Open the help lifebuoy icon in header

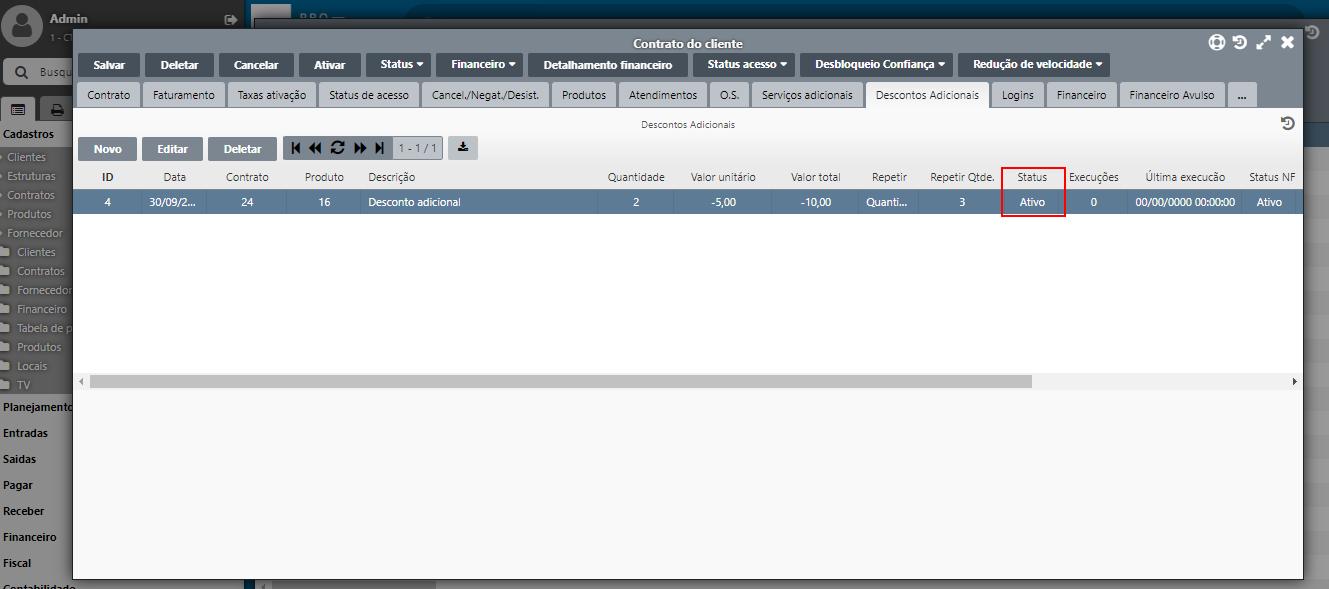(x=1217, y=42)
